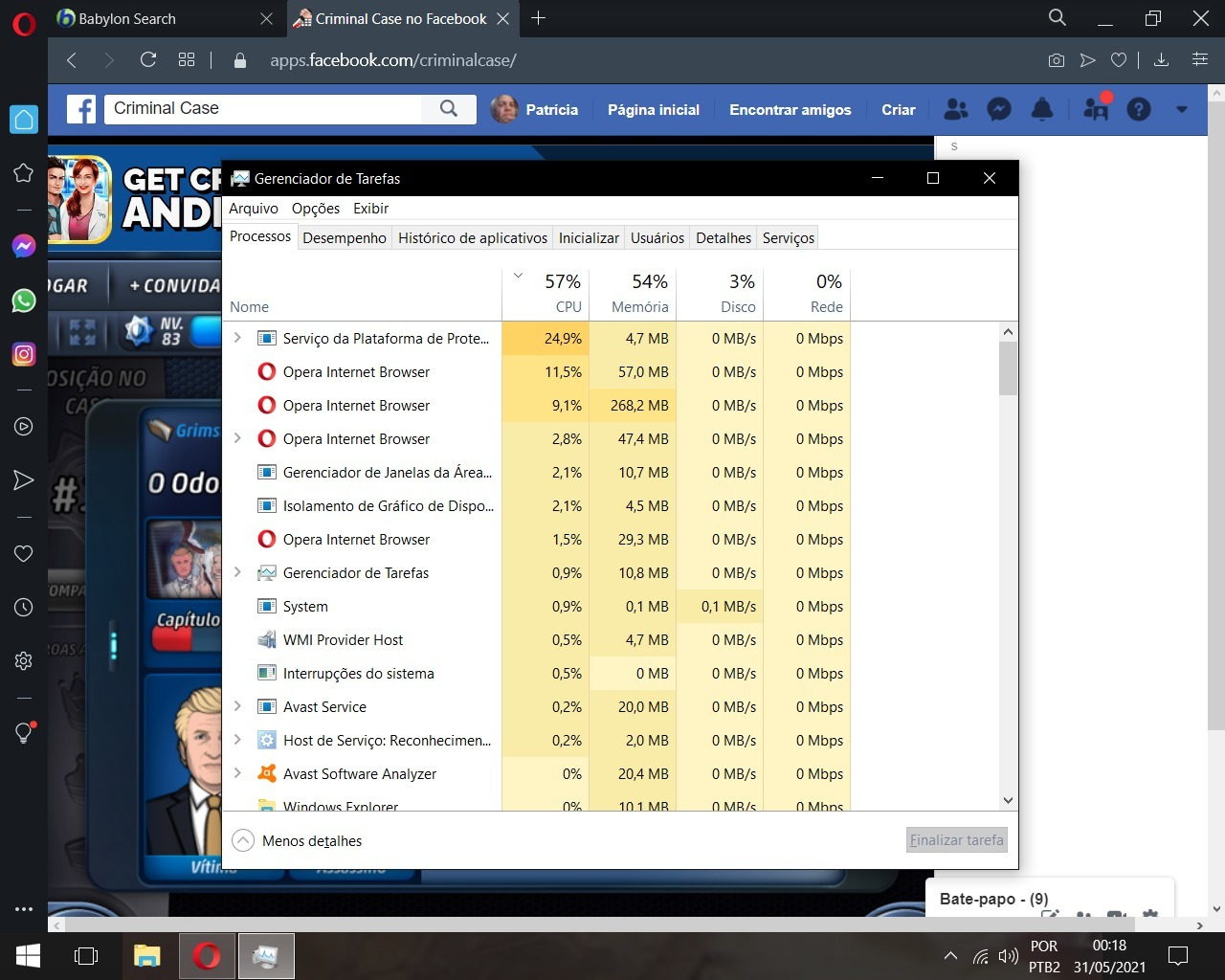The width and height of the screenshot is (1225, 980).
Task: Go back to the previous page
Action: point(72,60)
